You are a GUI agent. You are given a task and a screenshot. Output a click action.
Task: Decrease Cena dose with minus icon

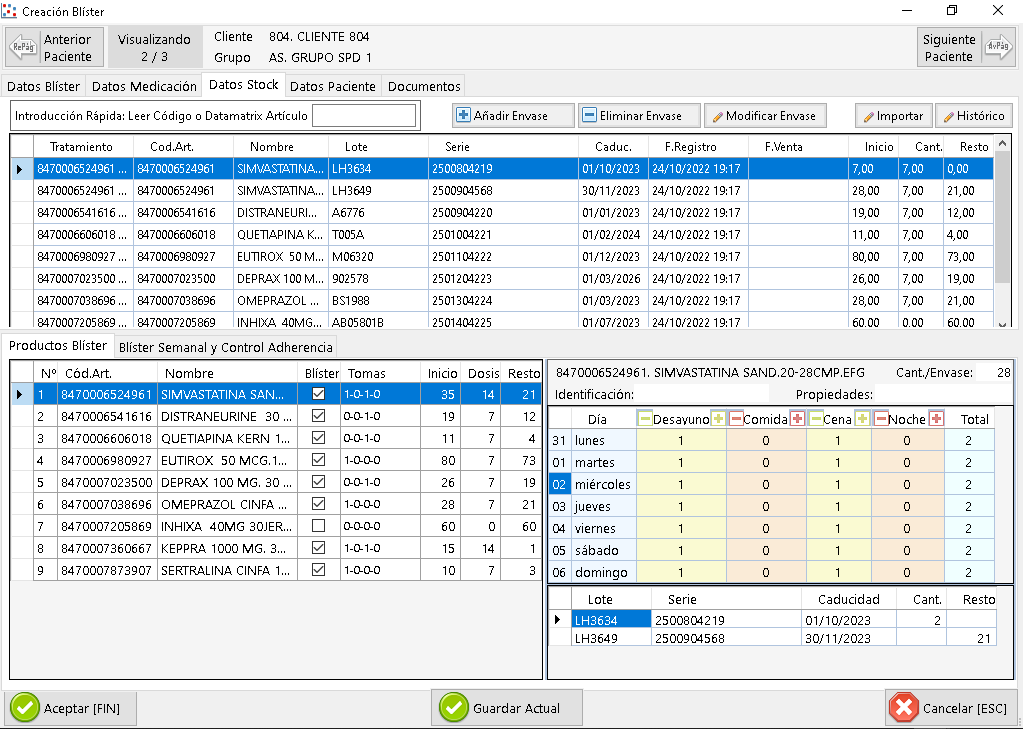tap(816, 419)
